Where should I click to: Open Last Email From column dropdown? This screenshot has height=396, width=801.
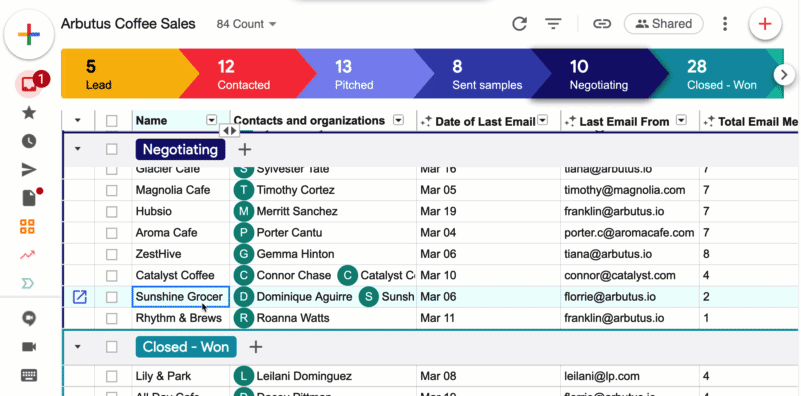coord(681,120)
